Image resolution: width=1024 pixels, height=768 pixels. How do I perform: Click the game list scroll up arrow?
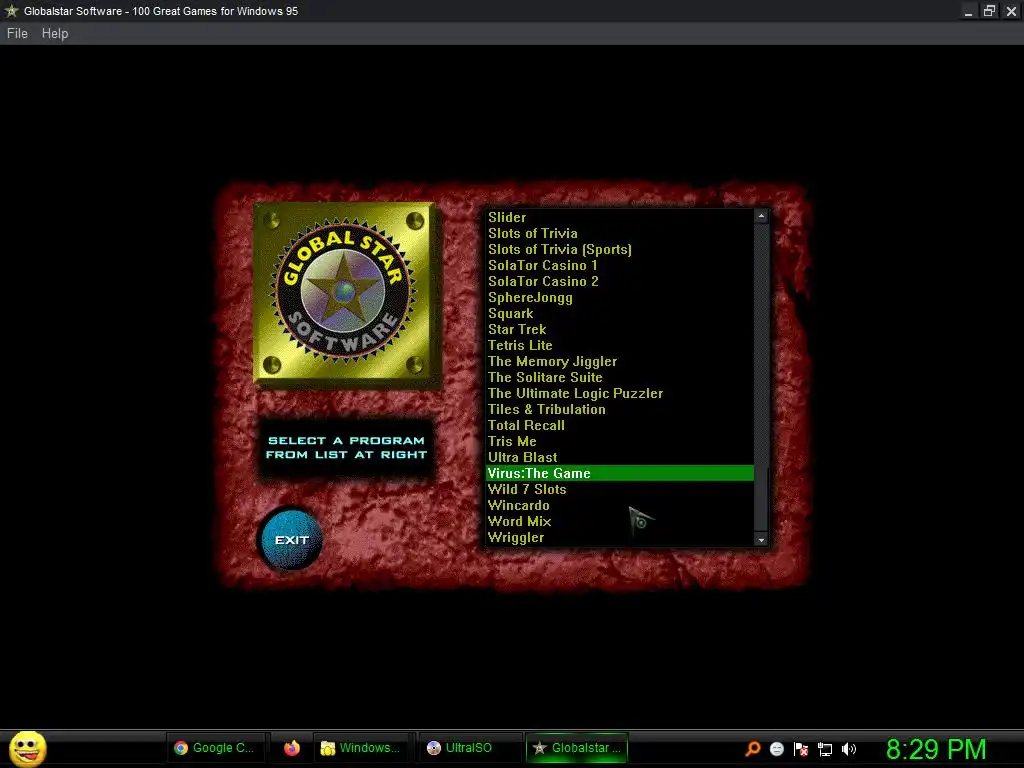(761, 216)
